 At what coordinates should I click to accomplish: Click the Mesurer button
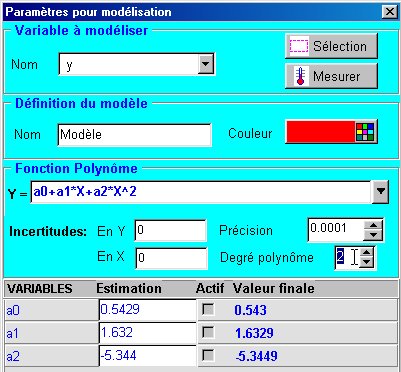(x=331, y=76)
